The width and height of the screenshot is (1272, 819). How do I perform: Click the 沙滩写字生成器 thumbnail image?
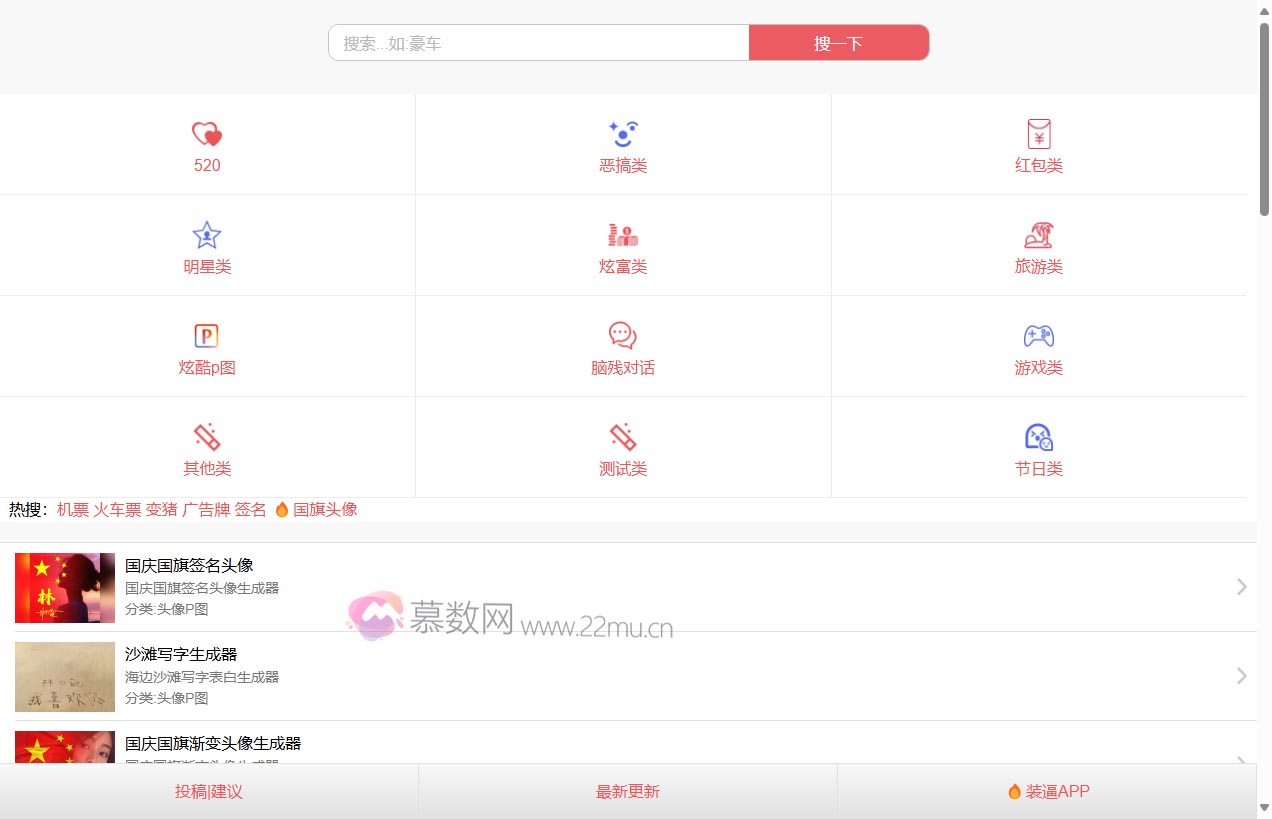click(65, 677)
